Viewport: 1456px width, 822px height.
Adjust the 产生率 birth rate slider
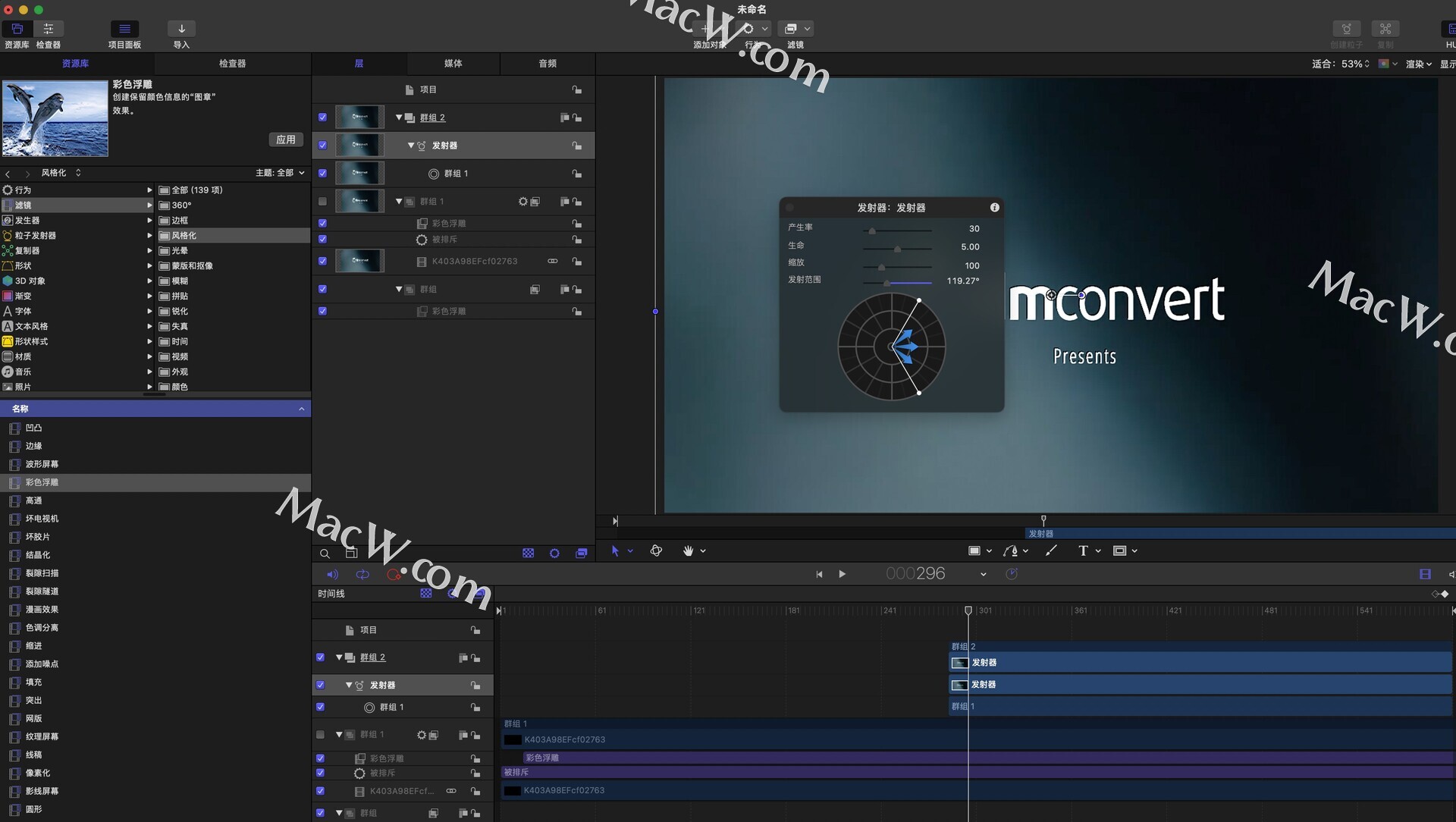click(872, 231)
